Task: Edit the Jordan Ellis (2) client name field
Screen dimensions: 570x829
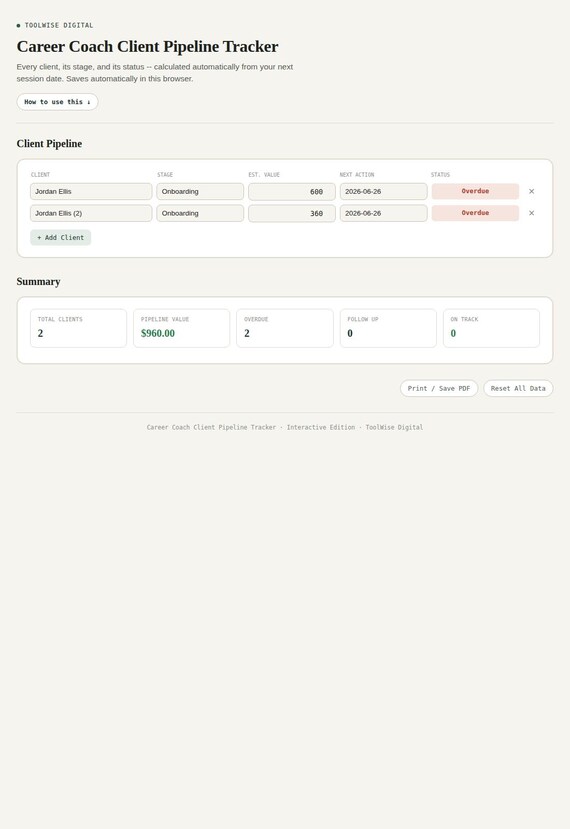Action: tap(91, 213)
